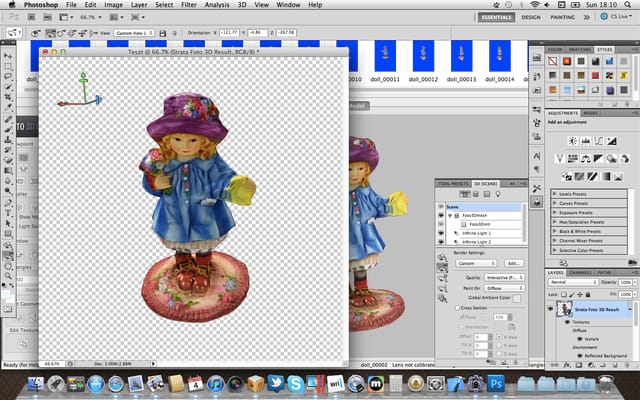Toggle visibility of Foto3Dmesh in 3D panel
The width and height of the screenshot is (640, 400).
tap(441, 216)
